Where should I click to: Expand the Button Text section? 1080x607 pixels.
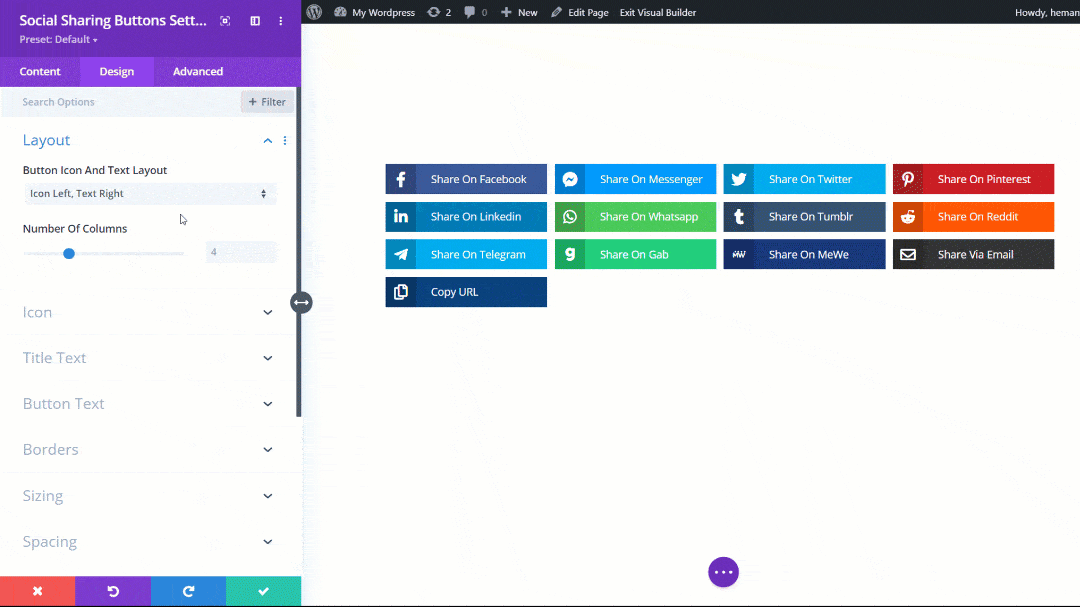(x=148, y=404)
